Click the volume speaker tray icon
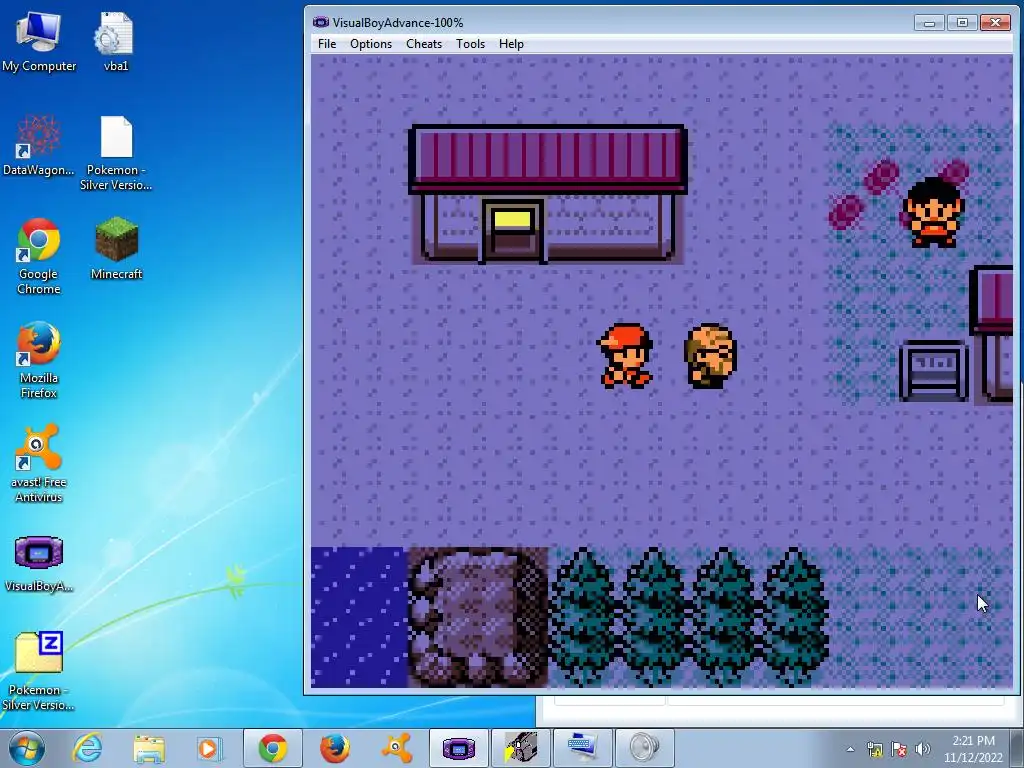The width and height of the screenshot is (1024, 768). coord(923,749)
